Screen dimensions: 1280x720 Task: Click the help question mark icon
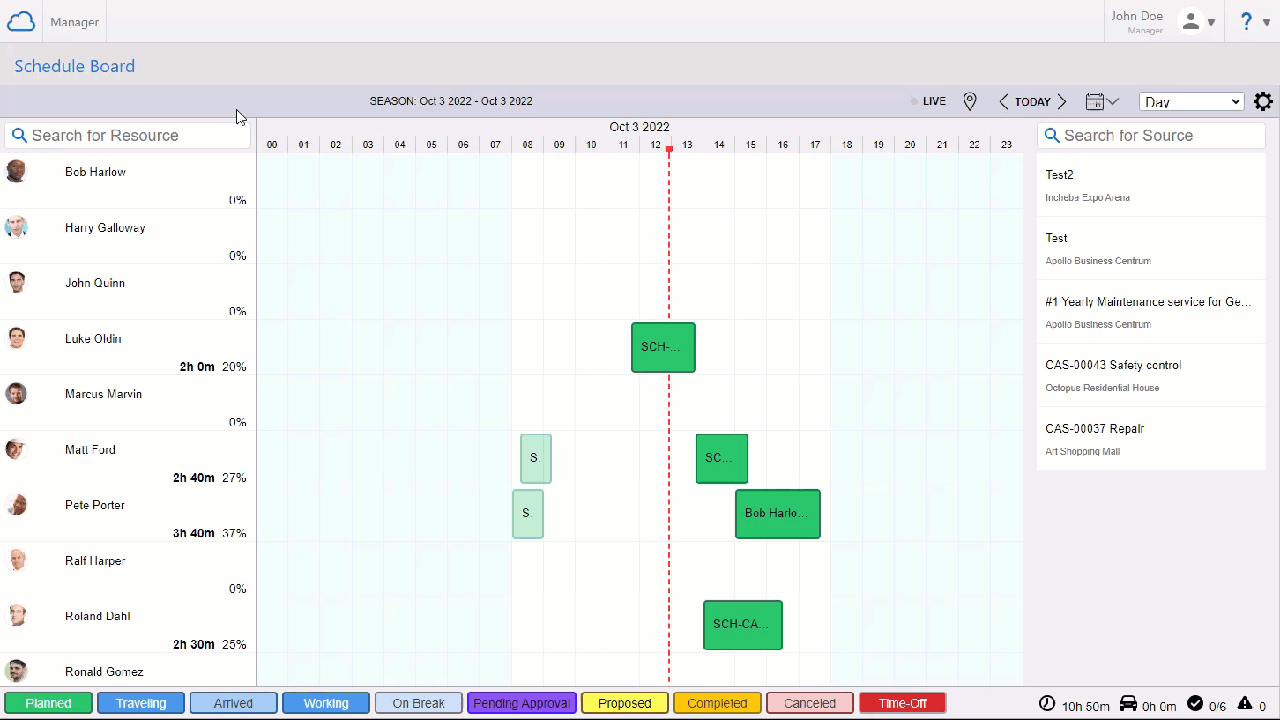pos(1246,21)
